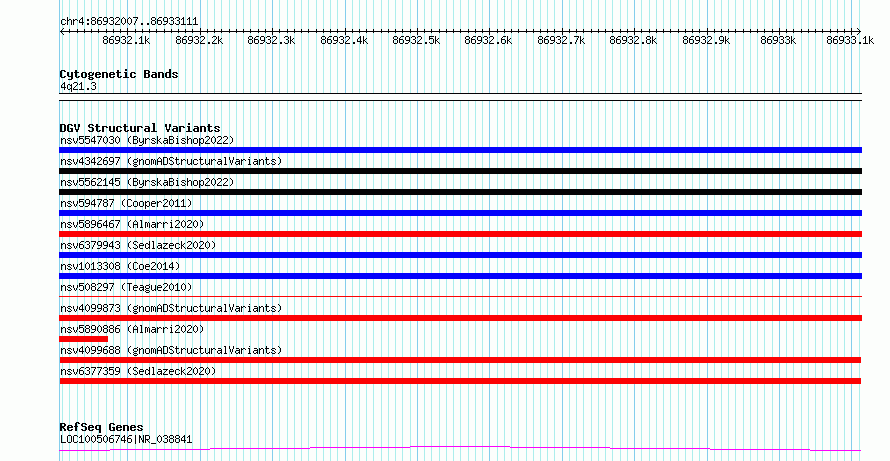Click the blue bar under nsv6379943
Viewport: 890px width, 461px height.
coord(460,255)
